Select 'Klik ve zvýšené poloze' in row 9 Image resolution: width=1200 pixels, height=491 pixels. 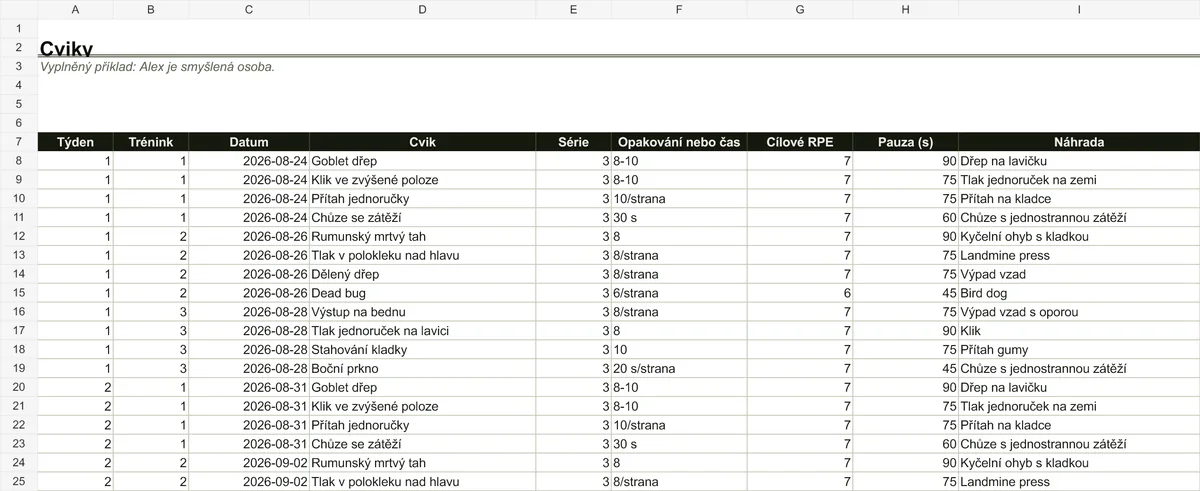(422, 180)
